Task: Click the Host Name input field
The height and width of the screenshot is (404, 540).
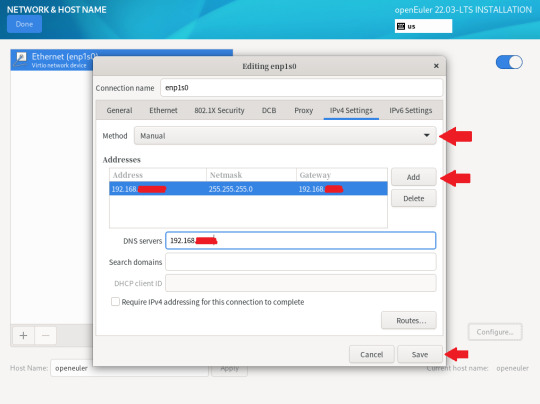Action: click(x=129, y=368)
